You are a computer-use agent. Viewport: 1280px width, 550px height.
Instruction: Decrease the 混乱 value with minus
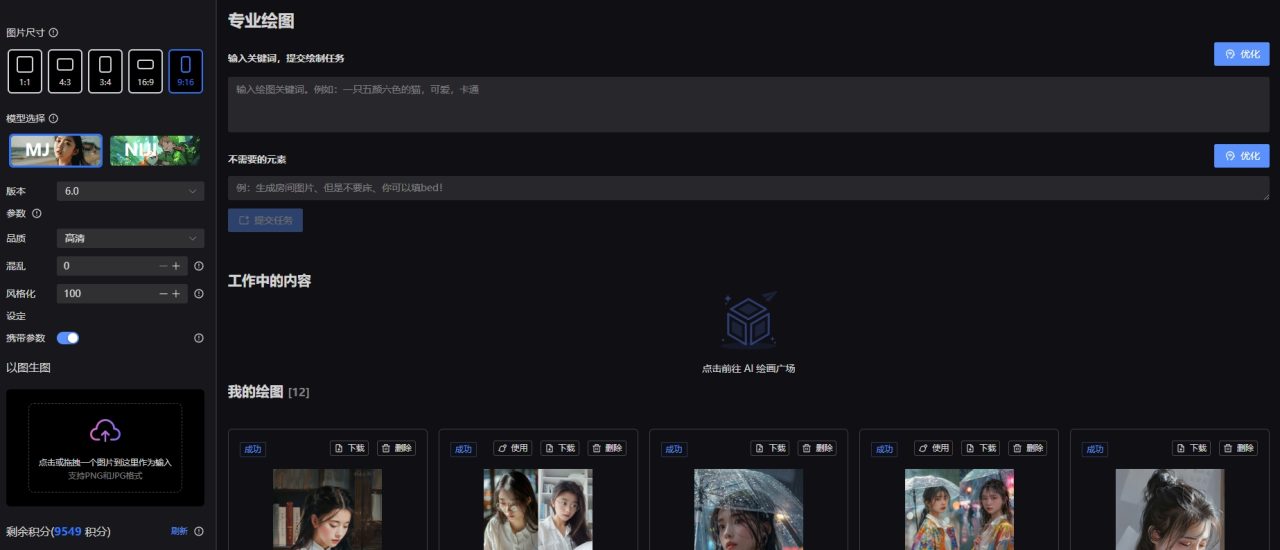[163, 266]
